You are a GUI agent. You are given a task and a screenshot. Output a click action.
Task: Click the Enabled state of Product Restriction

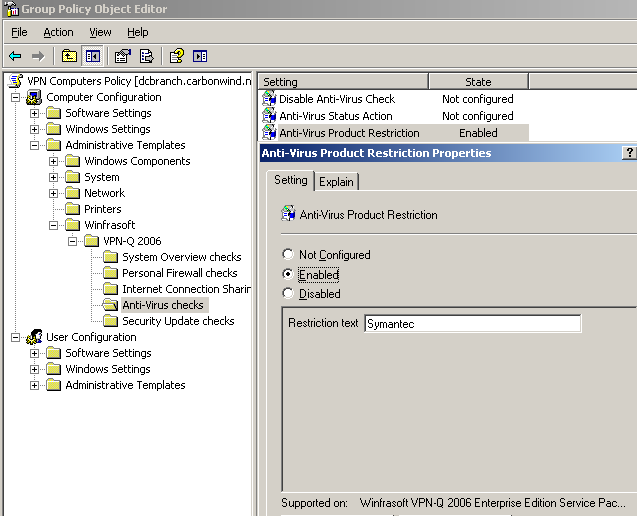tap(478, 133)
